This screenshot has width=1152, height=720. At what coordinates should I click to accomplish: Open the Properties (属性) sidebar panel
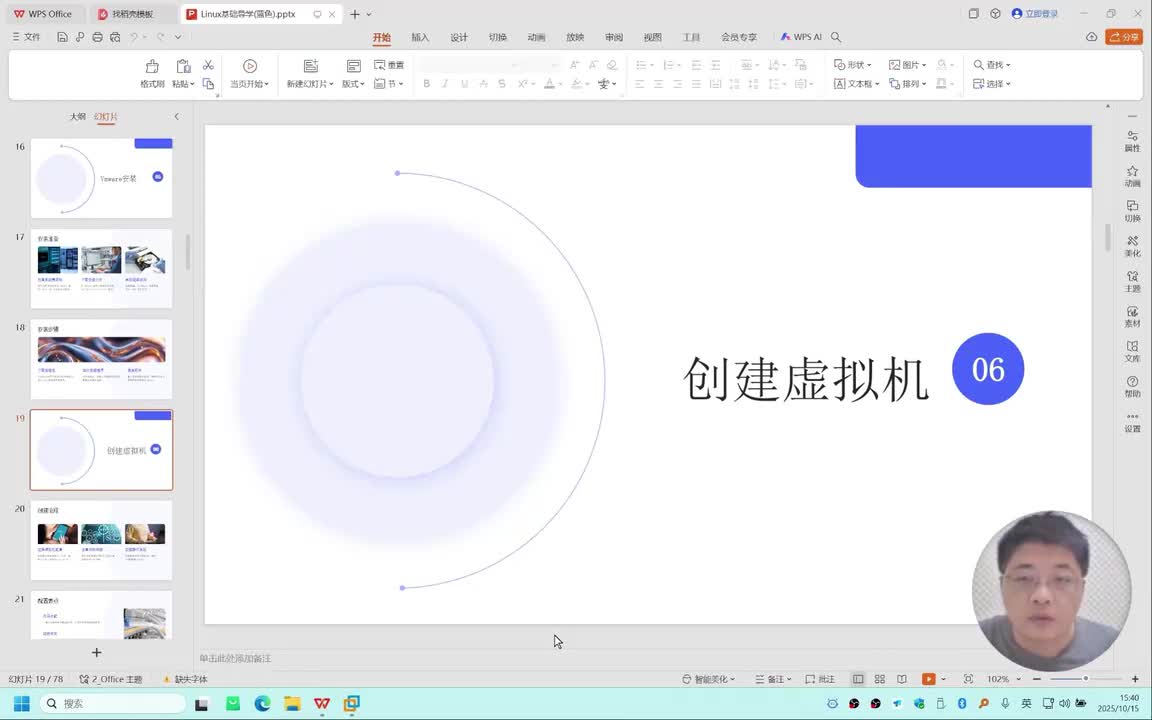click(1132, 141)
